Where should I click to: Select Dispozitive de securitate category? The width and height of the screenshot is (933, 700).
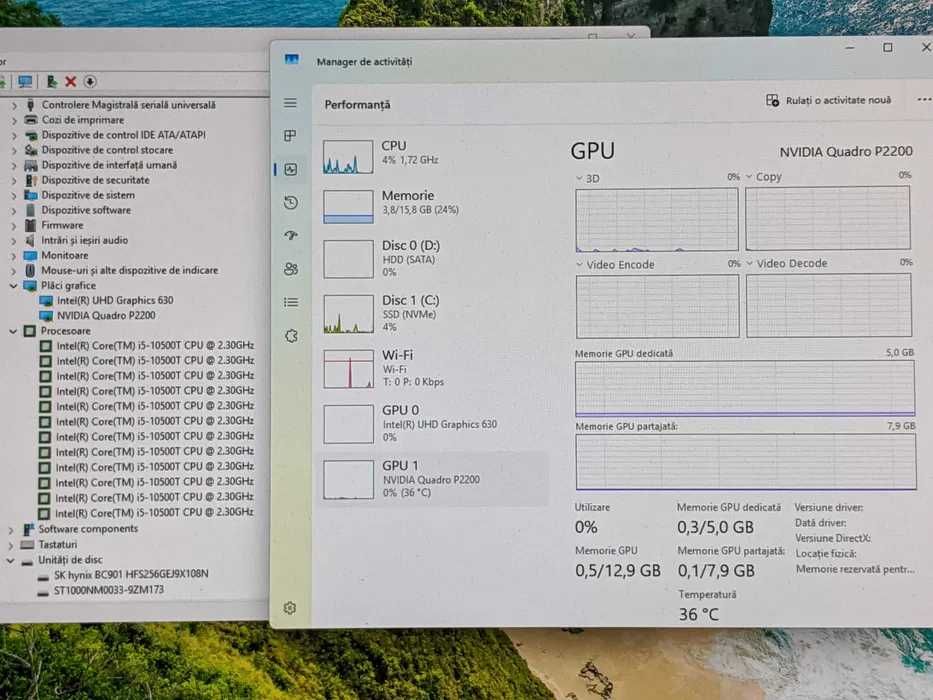(95, 180)
